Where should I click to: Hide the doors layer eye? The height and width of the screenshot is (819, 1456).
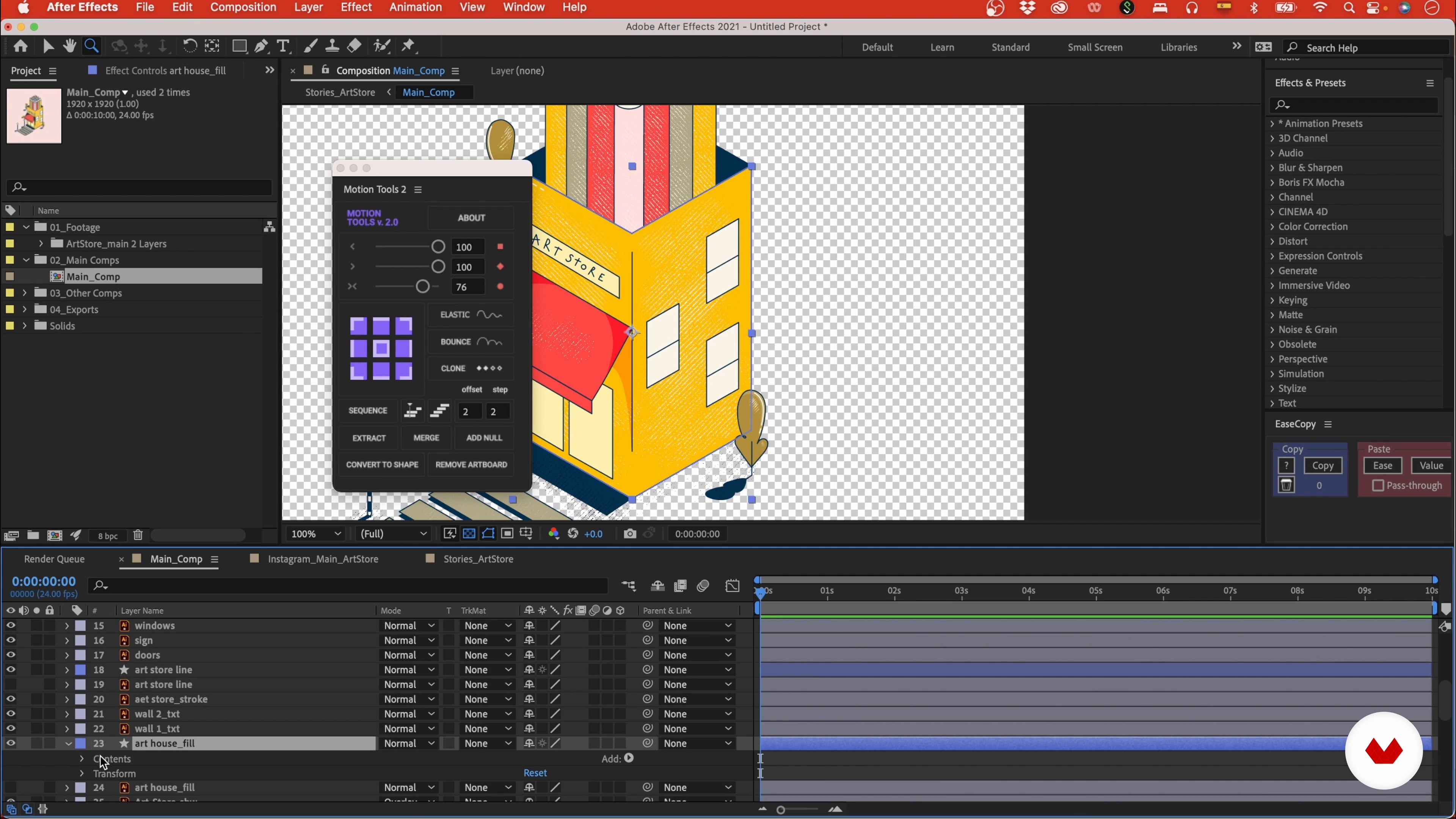pyautogui.click(x=11, y=655)
